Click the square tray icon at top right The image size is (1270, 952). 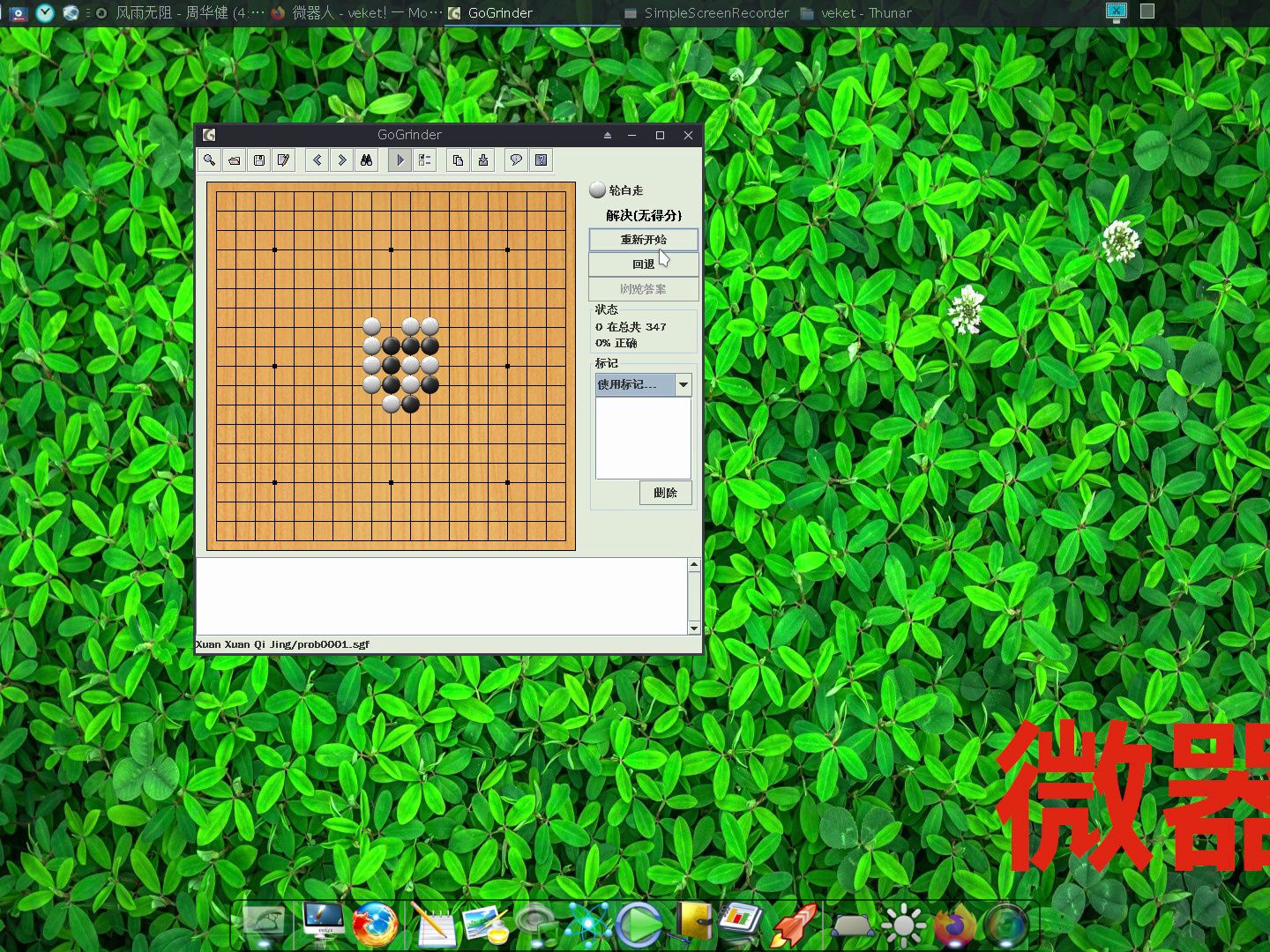[1147, 11]
